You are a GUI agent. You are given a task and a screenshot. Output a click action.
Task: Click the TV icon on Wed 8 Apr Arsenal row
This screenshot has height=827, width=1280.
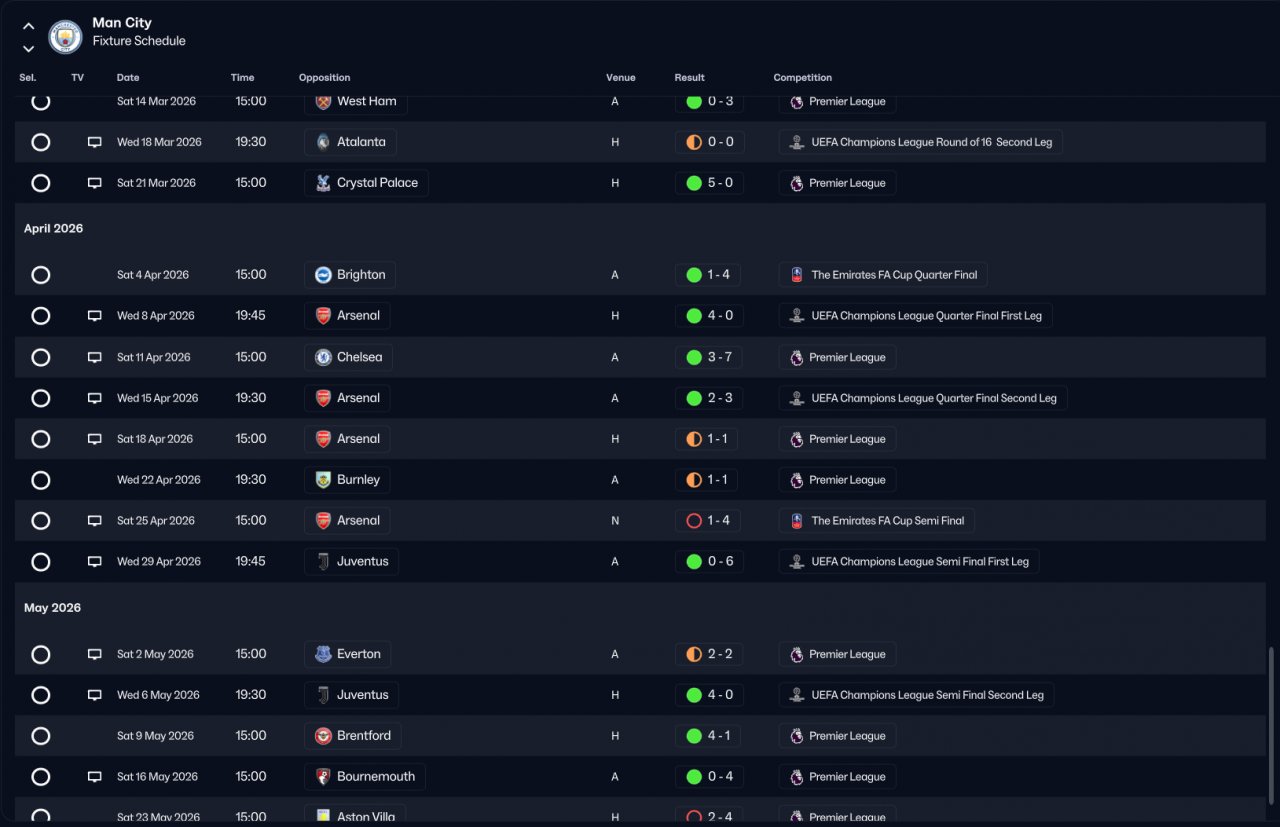(x=95, y=316)
